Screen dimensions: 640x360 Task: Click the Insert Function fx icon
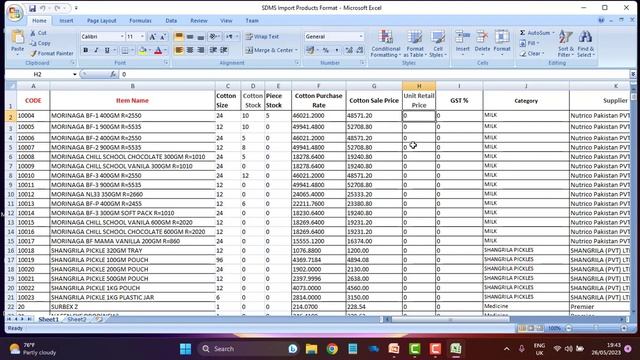(113, 74)
